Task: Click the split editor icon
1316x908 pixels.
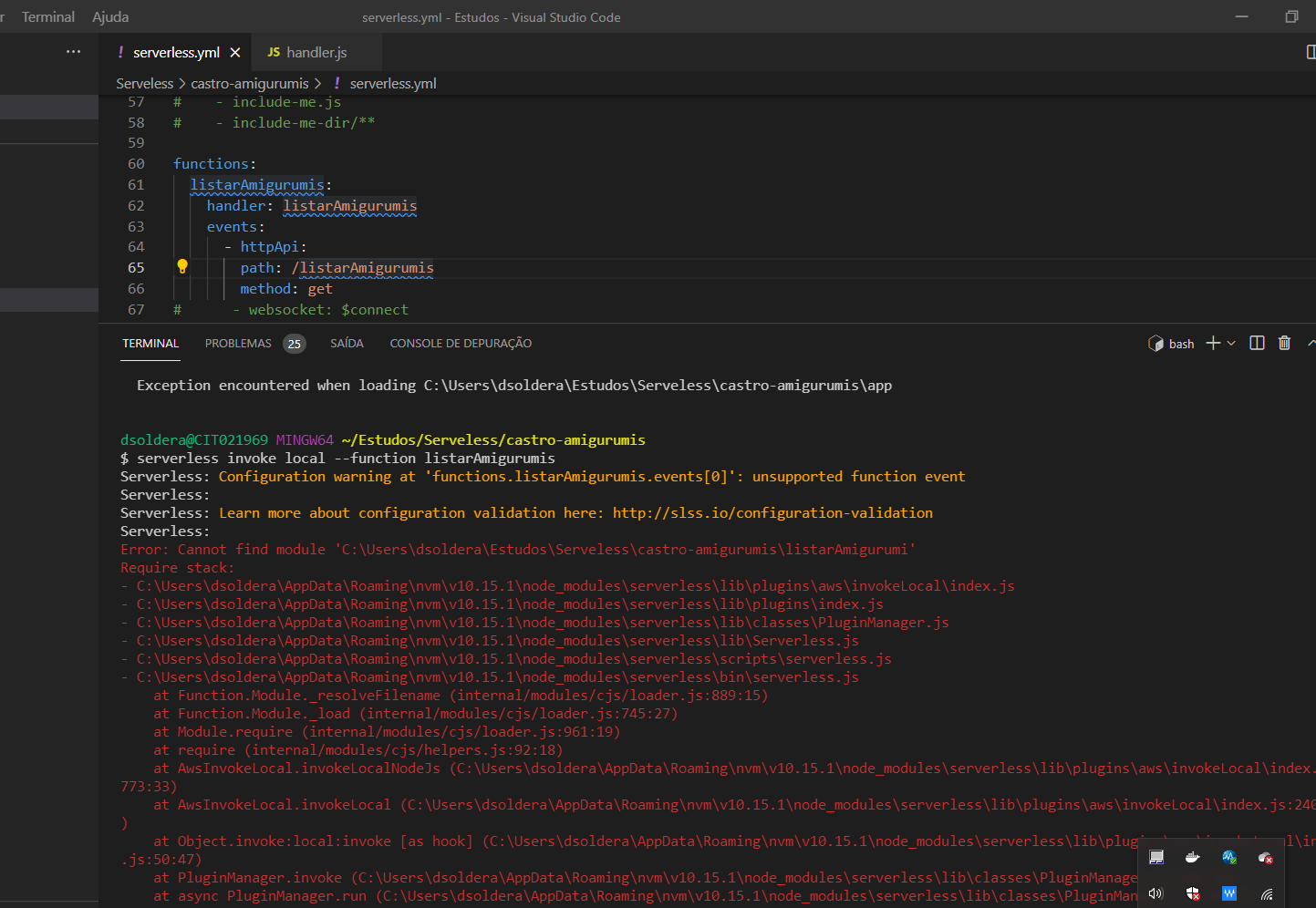Action: 1311,52
